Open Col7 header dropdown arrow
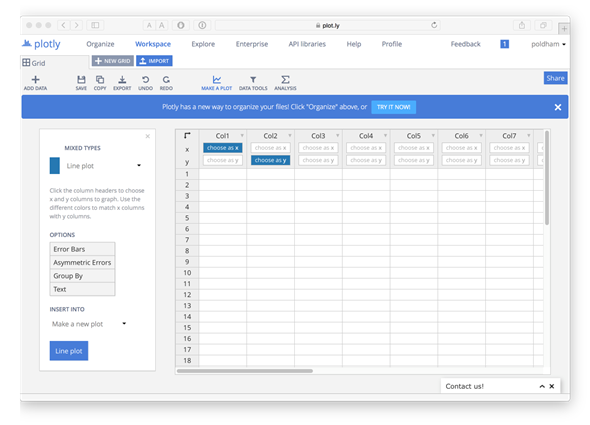 529,136
